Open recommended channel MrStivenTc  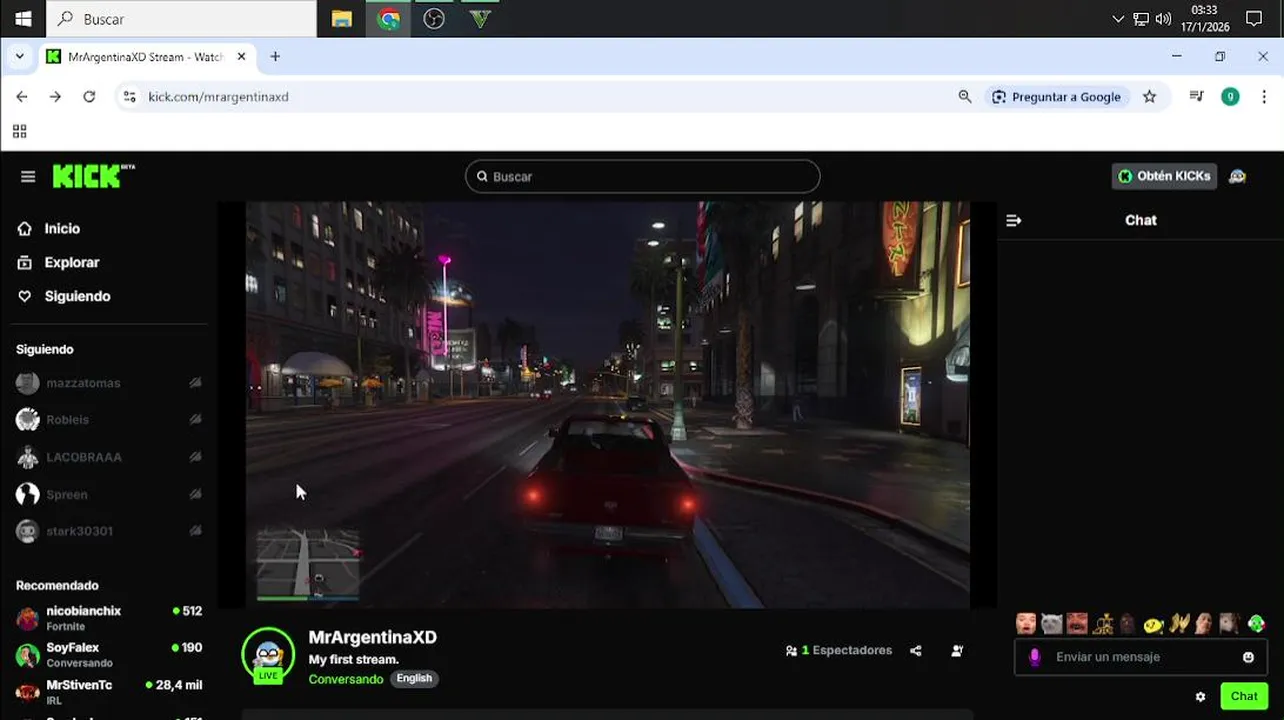pos(110,692)
